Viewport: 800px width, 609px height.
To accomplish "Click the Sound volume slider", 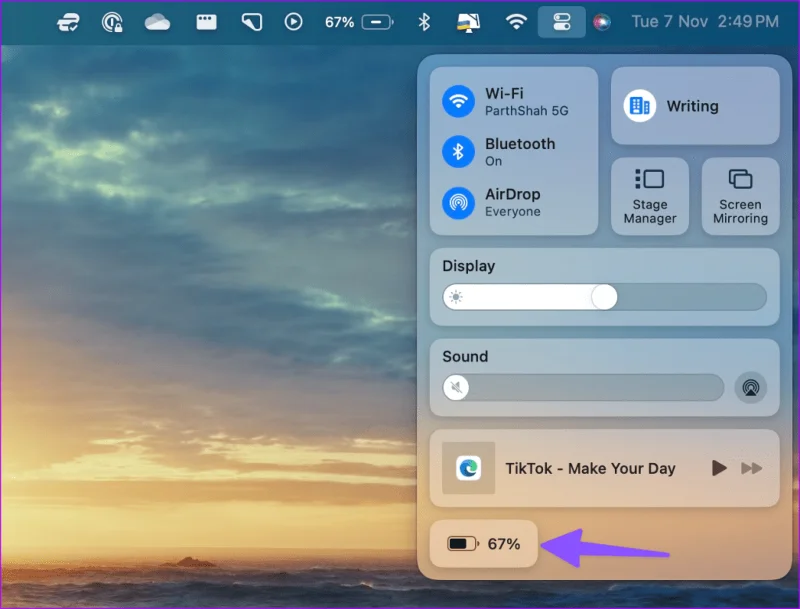I will coord(583,387).
